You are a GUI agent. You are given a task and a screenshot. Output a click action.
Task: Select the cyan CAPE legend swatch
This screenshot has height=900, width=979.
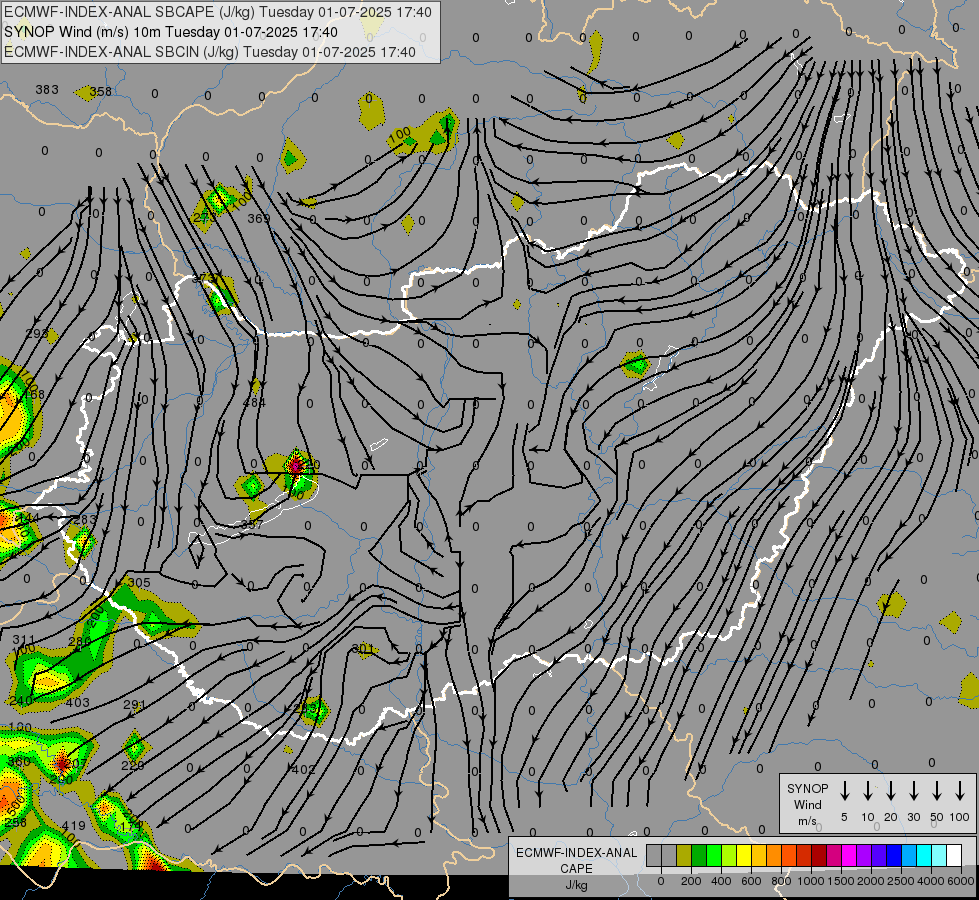[925, 855]
